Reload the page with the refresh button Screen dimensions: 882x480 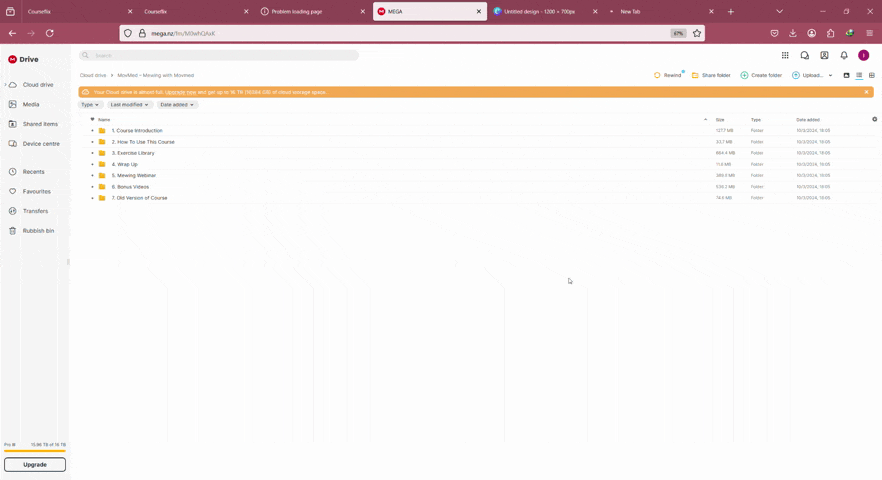point(50,33)
